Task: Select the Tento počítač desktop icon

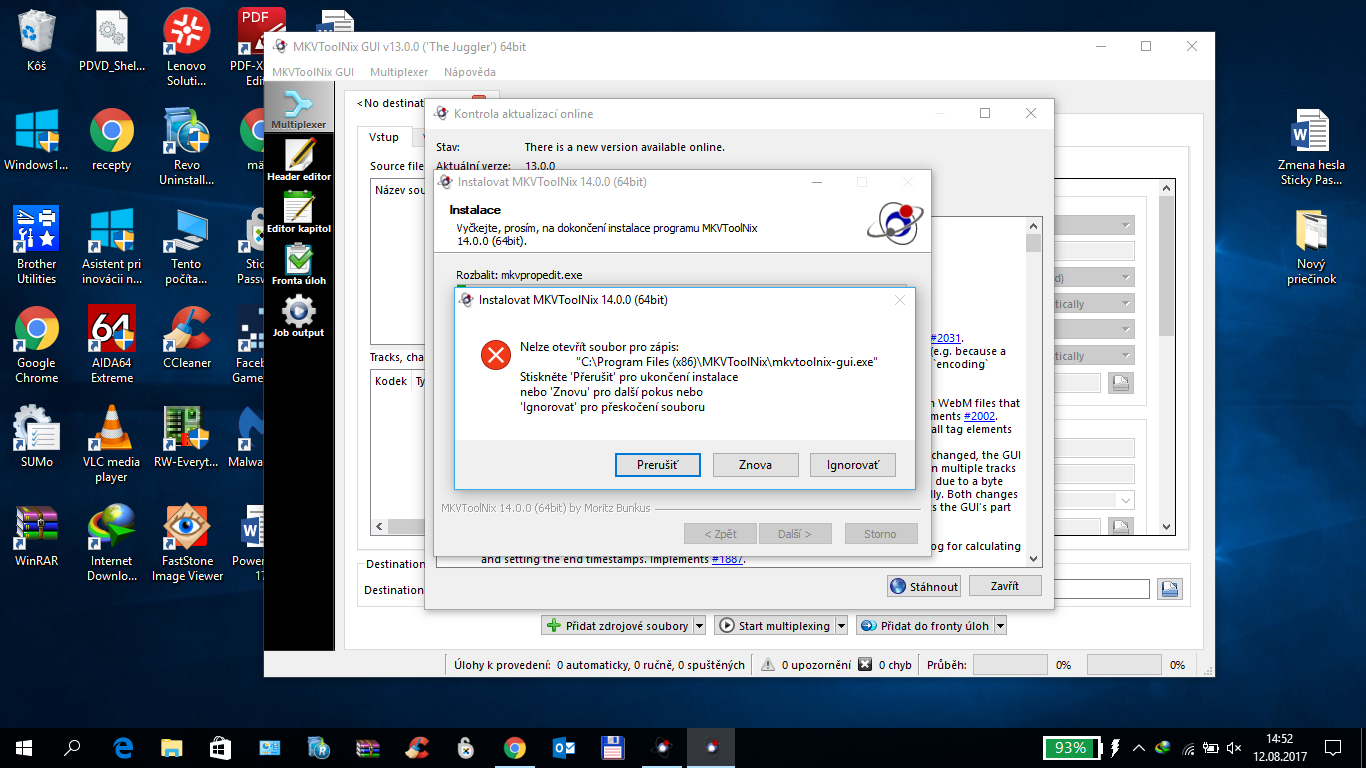Action: pos(187,246)
